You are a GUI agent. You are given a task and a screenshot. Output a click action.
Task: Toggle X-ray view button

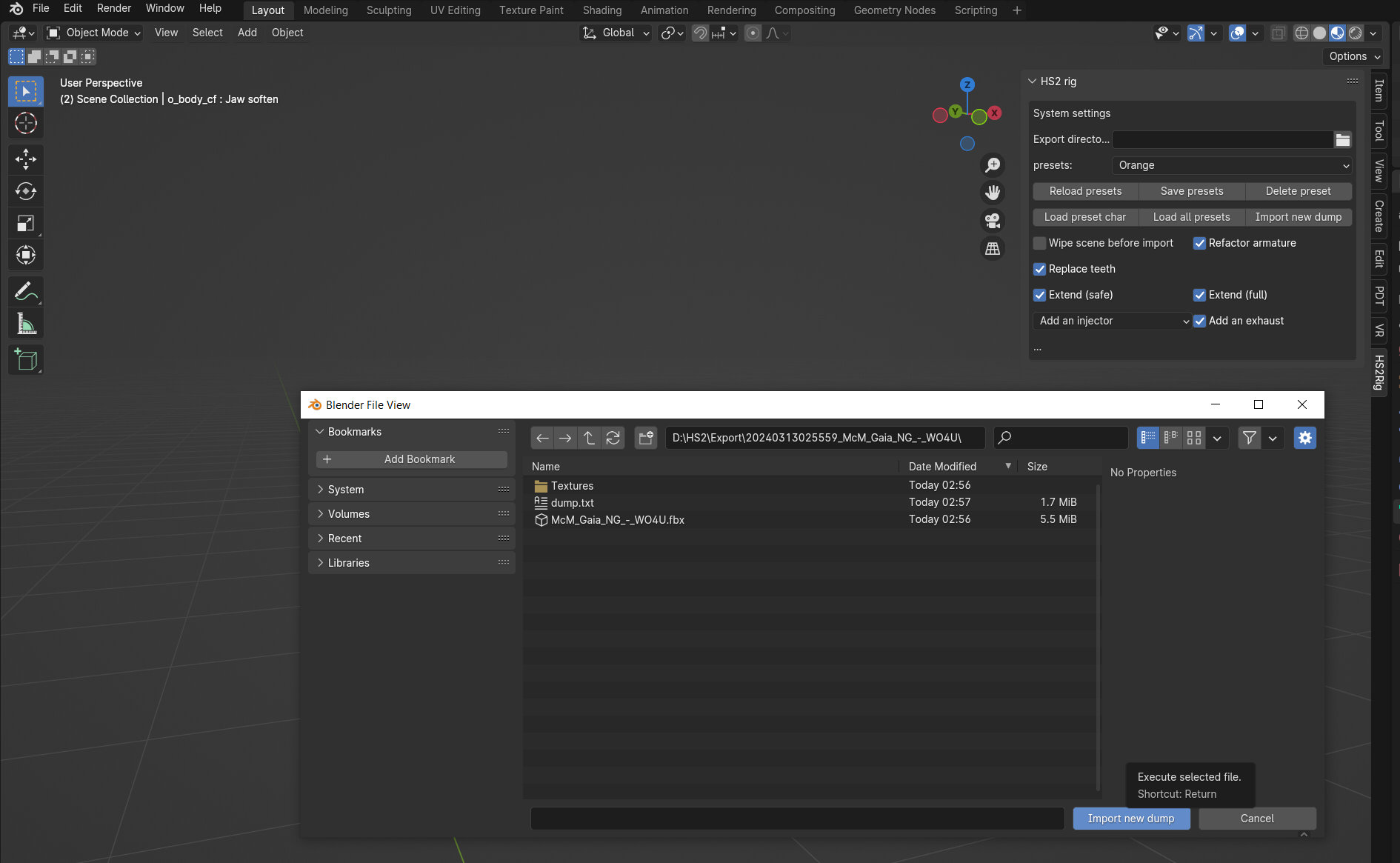pyautogui.click(x=1279, y=33)
